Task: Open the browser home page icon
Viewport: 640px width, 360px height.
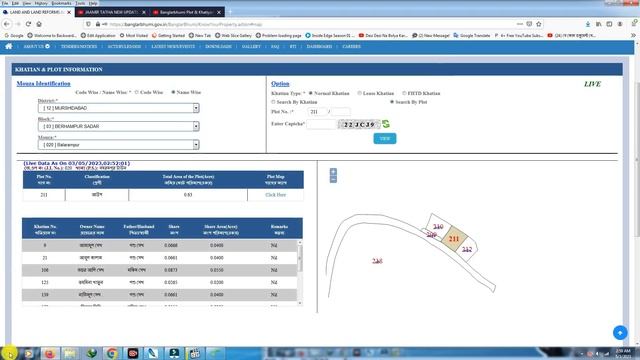Action: pos(39,24)
